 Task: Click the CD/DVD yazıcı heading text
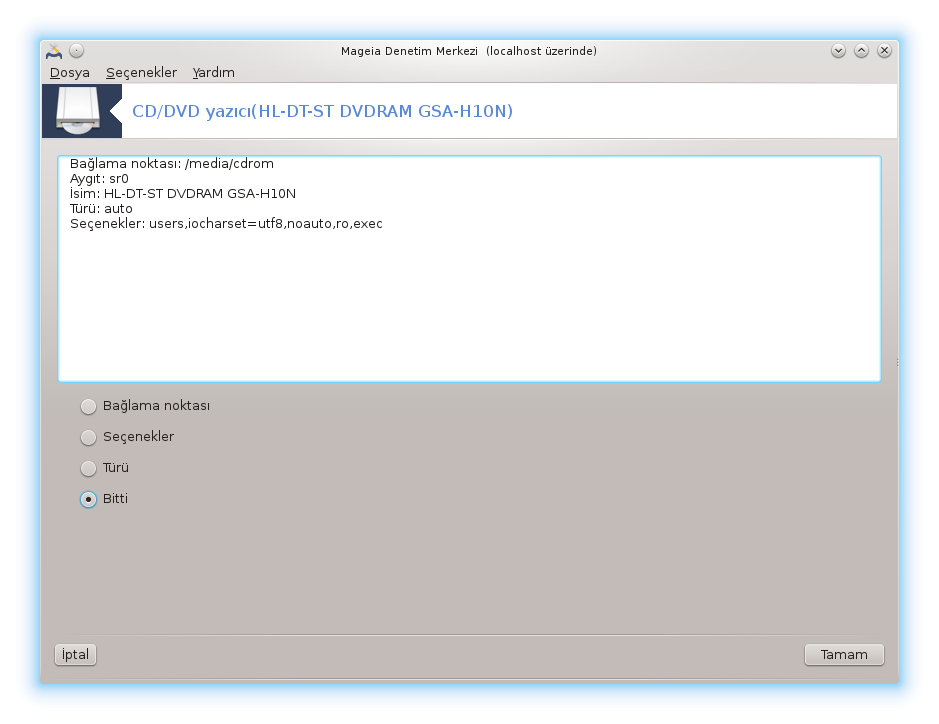point(322,111)
